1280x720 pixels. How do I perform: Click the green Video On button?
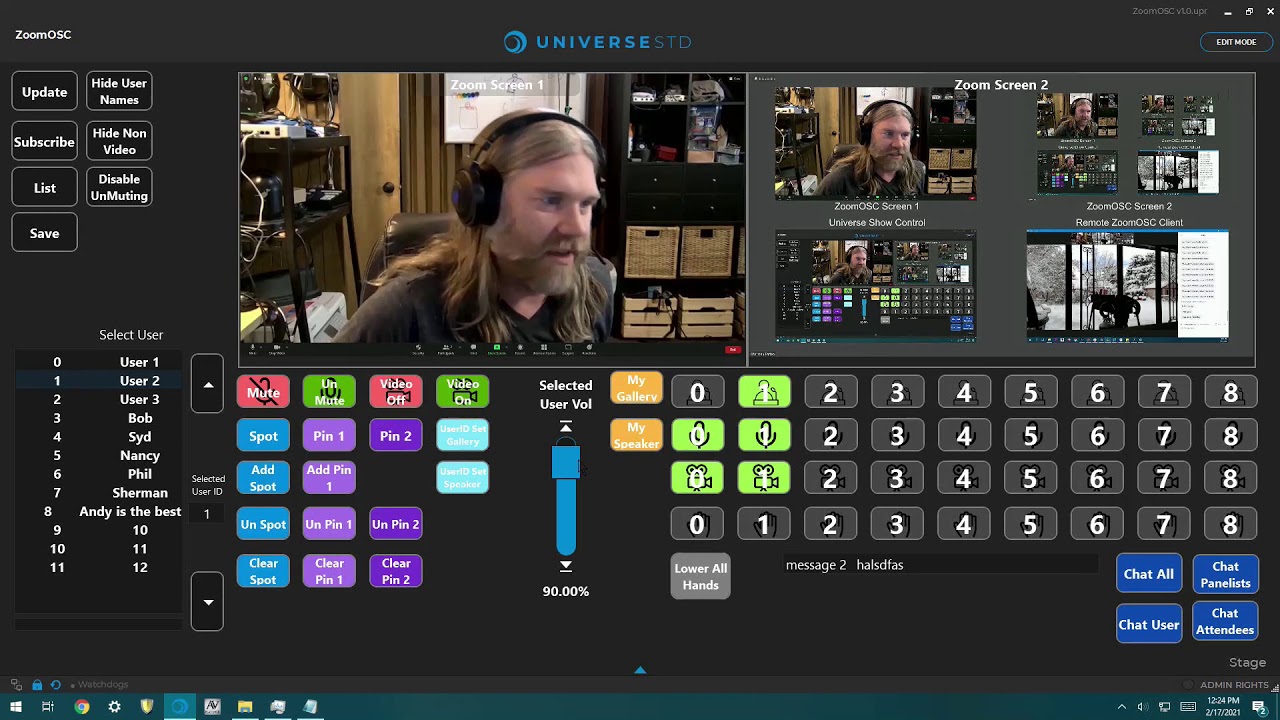click(463, 392)
